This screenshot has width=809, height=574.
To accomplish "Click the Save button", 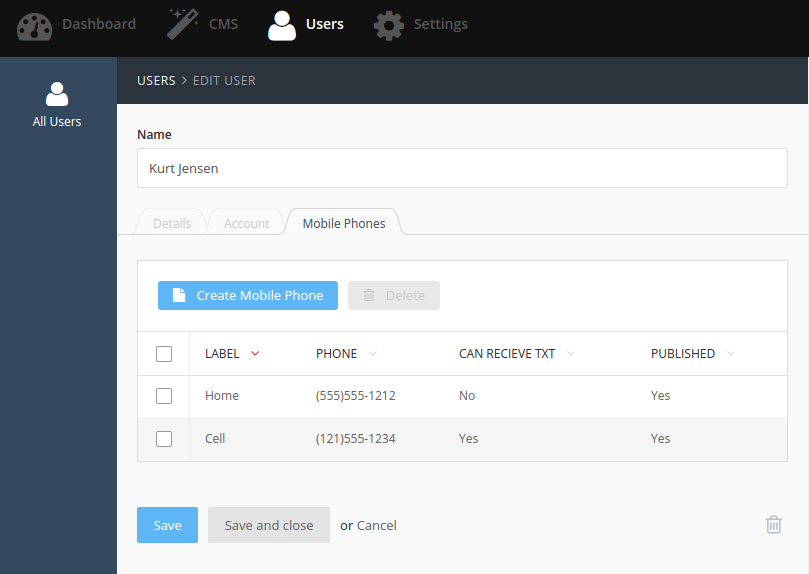I will [167, 525].
